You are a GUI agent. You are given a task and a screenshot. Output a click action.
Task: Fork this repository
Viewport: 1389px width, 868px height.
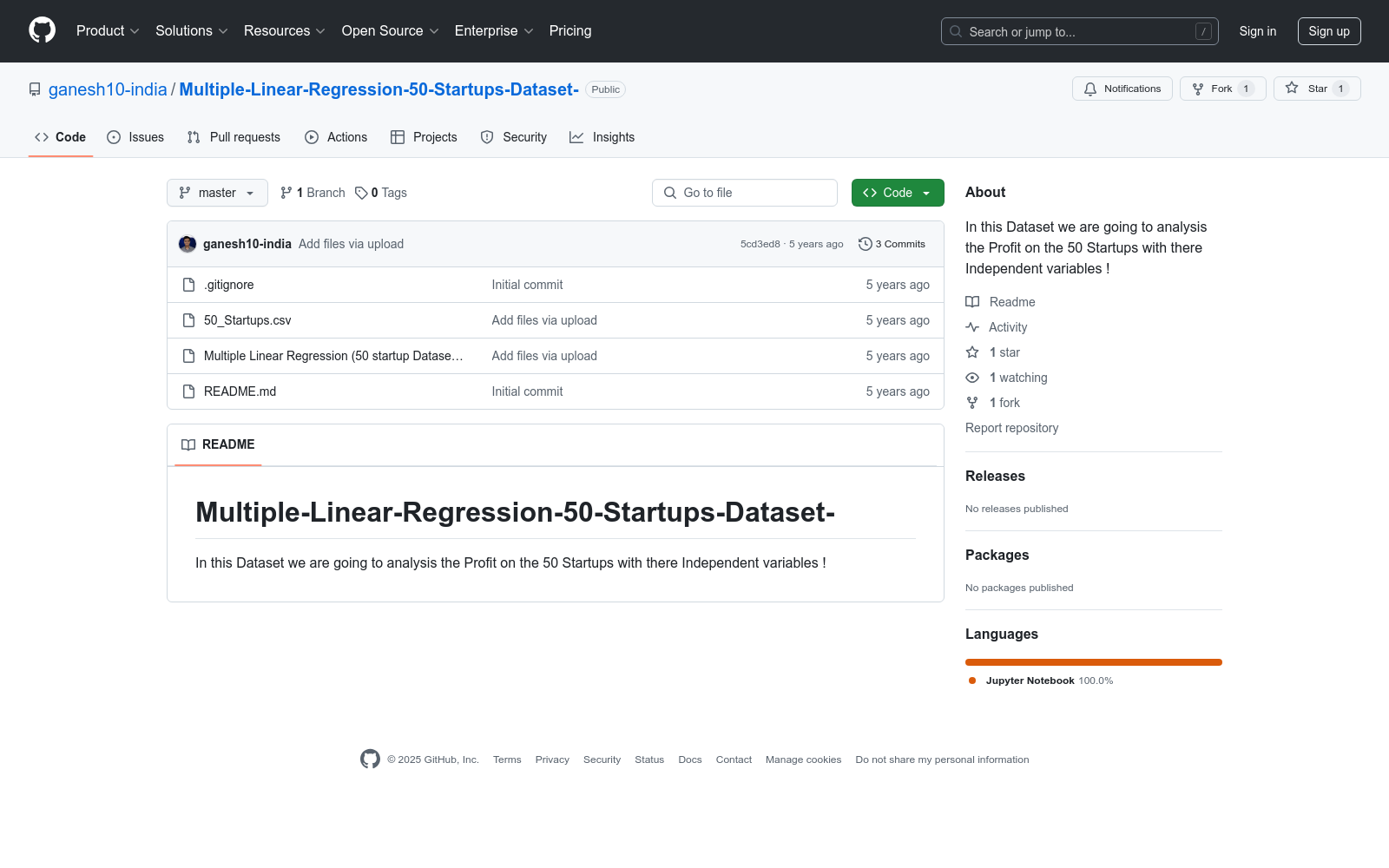pos(1223,89)
